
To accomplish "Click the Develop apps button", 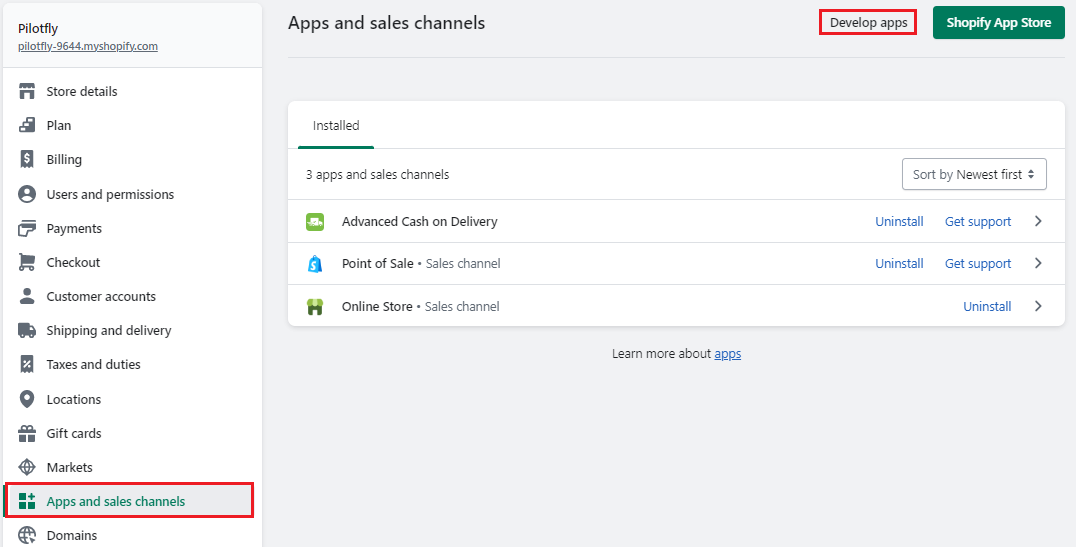I will point(868,22).
